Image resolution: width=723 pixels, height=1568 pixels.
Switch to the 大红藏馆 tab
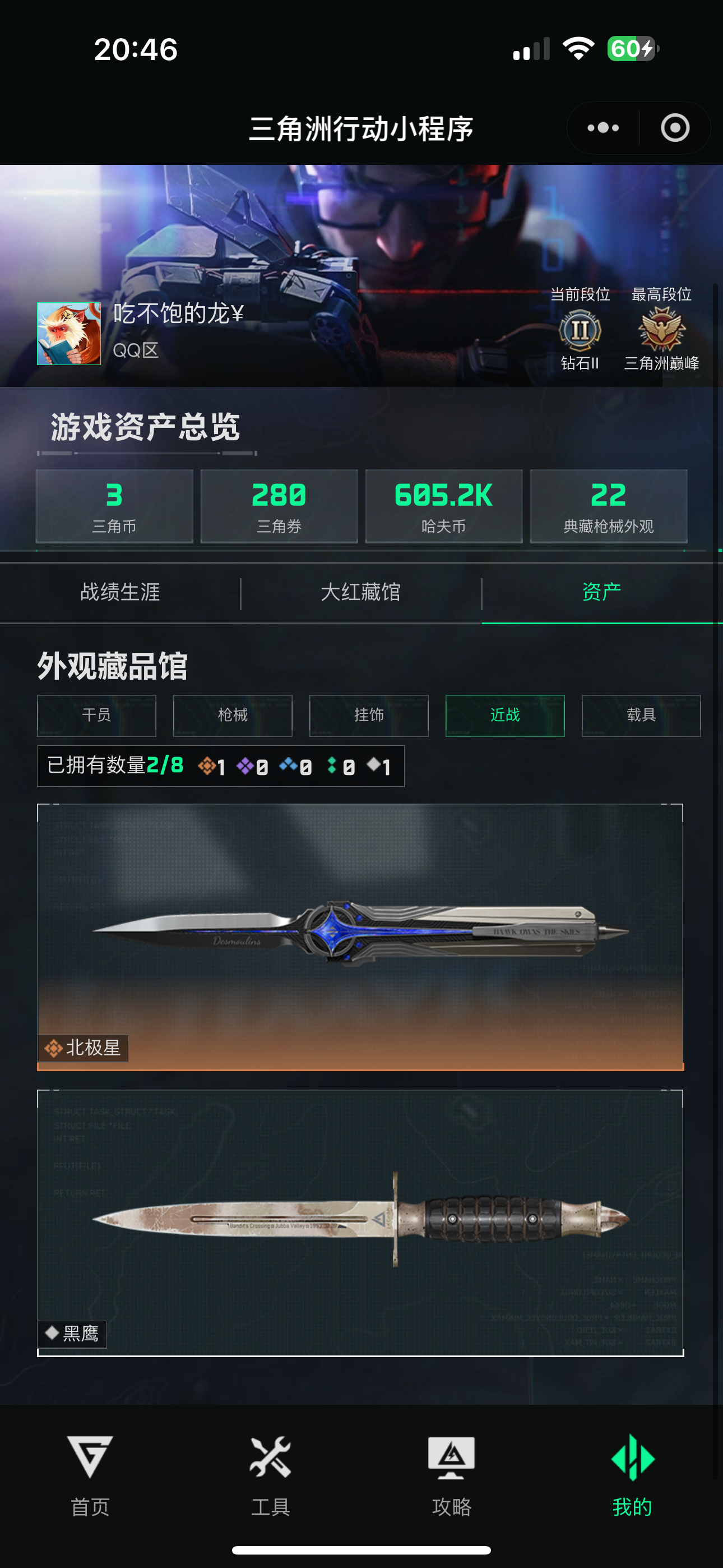point(361,592)
